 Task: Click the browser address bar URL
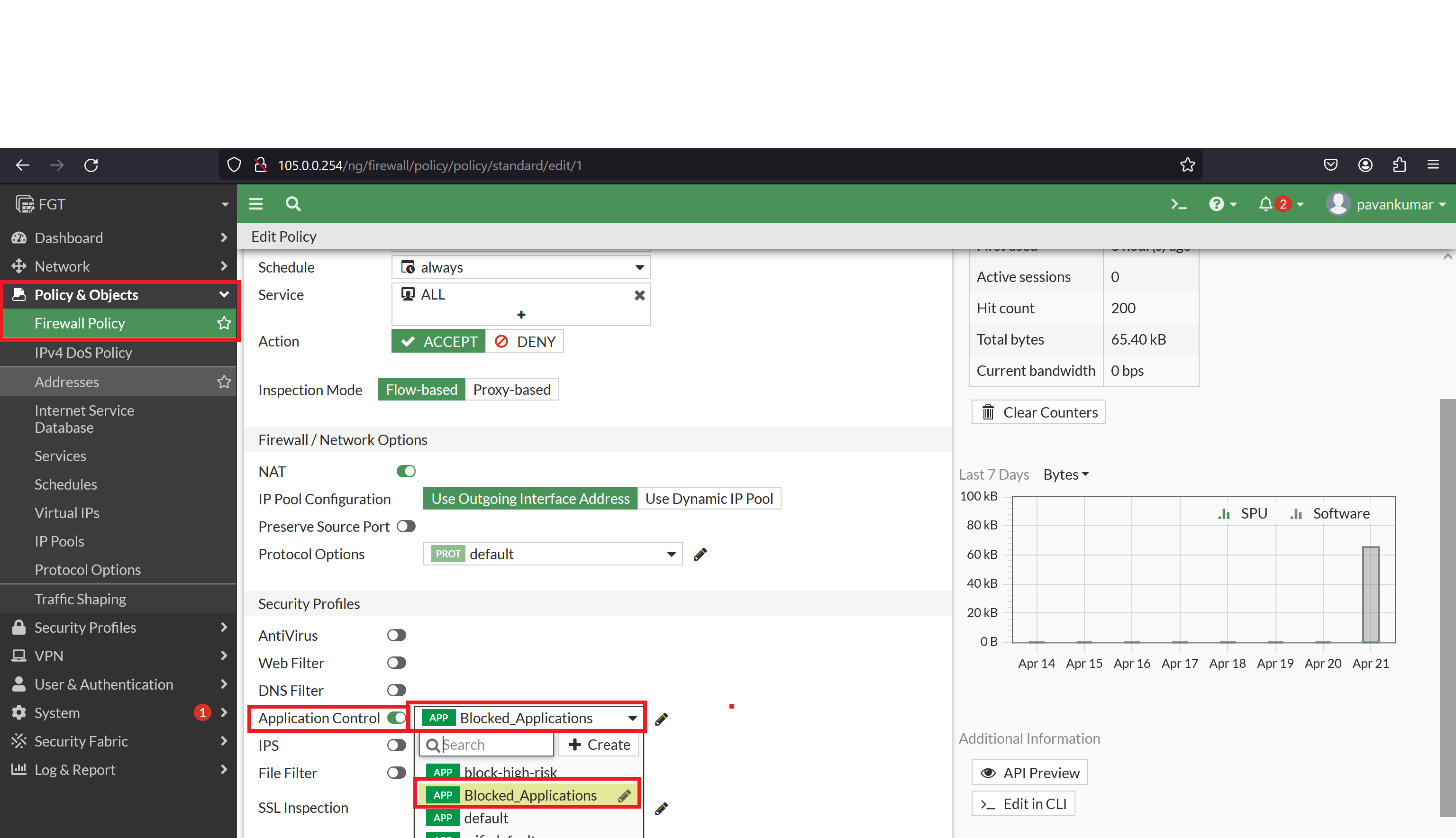[430, 165]
